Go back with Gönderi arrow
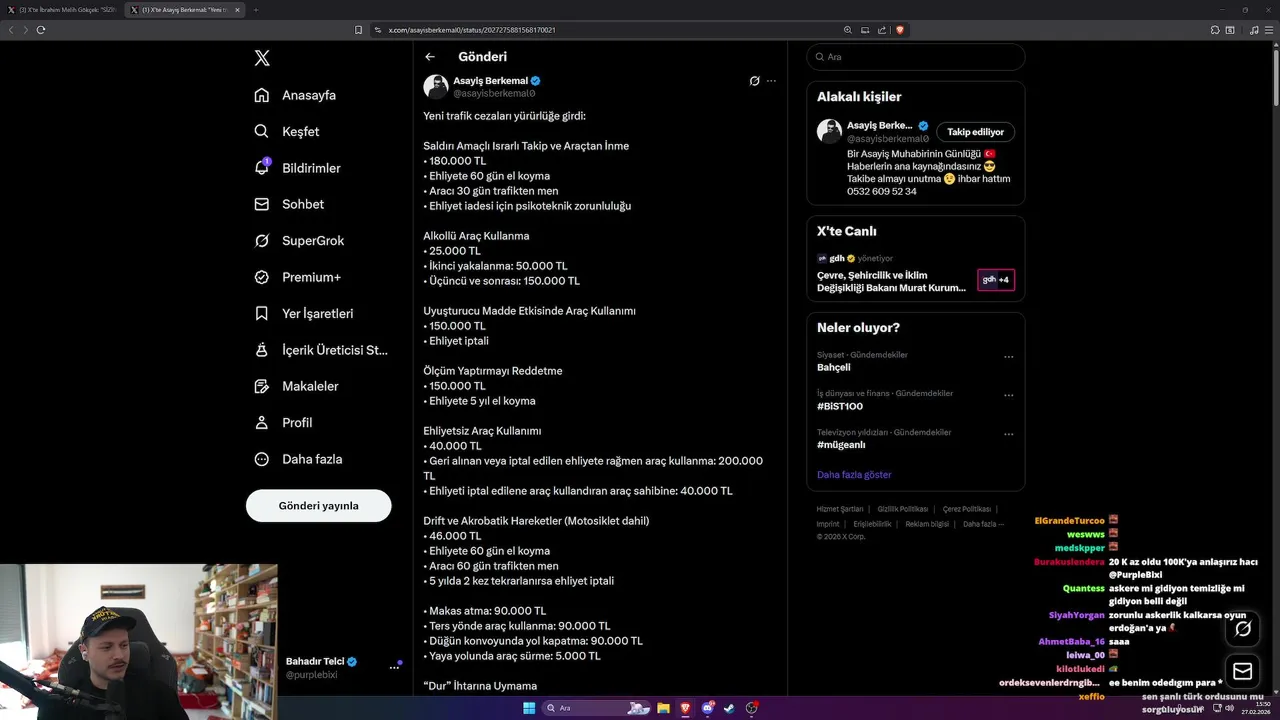Viewport: 1280px width, 720px height. 430,57
